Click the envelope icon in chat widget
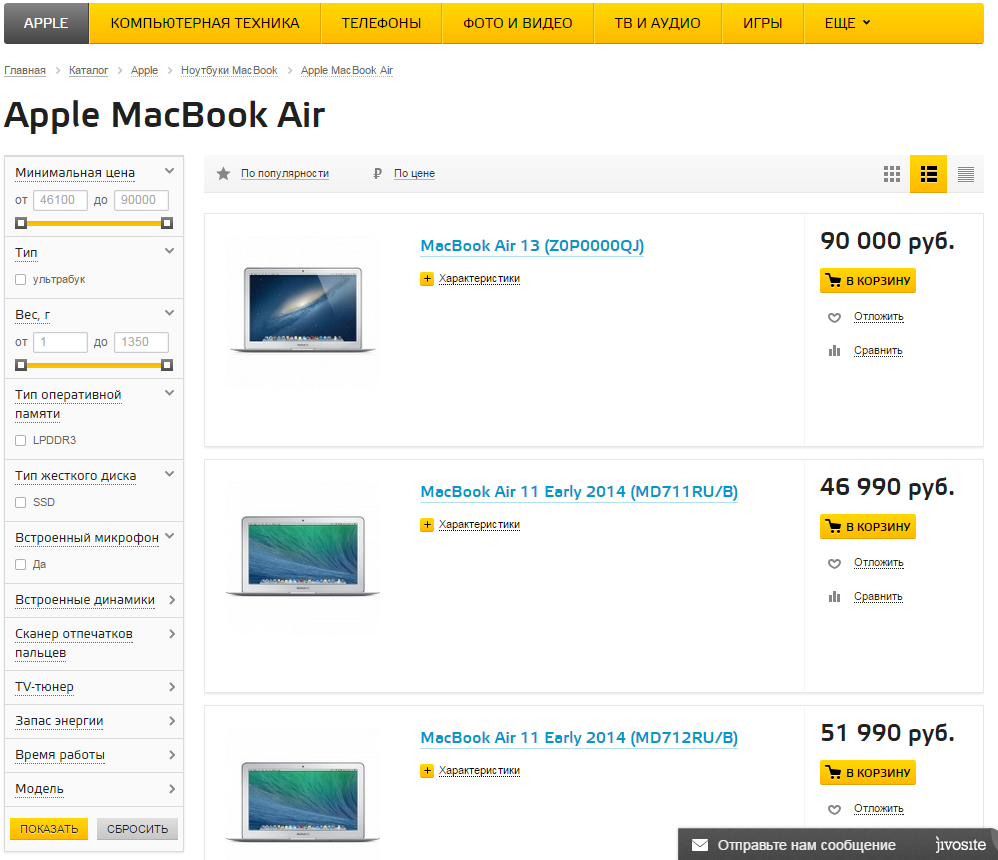998x860 pixels. tap(699, 845)
